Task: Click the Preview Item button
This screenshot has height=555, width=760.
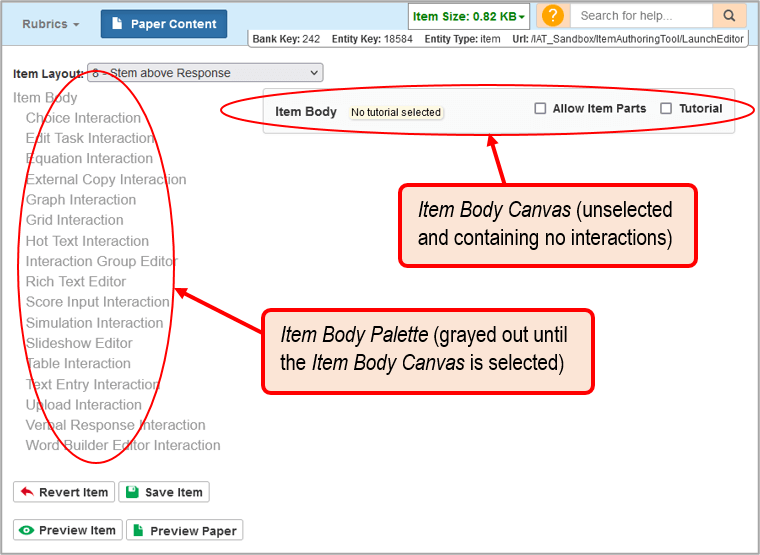Action: [68, 530]
